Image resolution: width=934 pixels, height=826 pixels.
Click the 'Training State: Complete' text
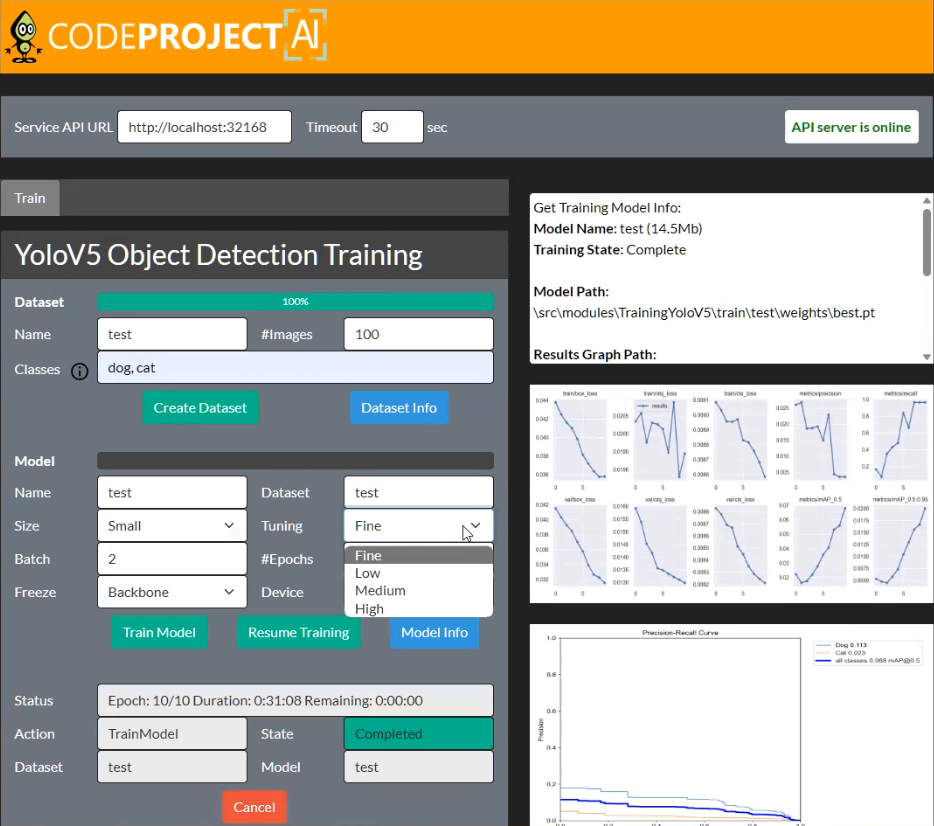[609, 250]
